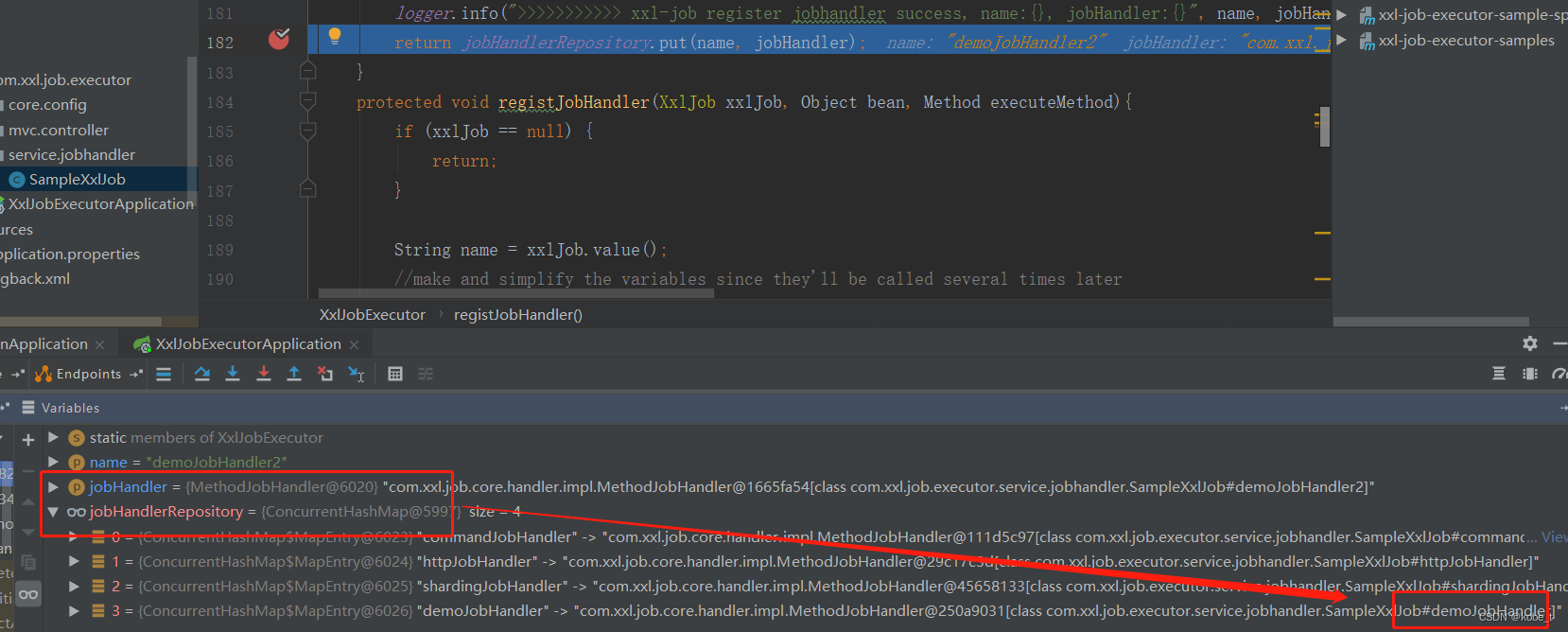1568x632 pixels.
Task: Click the Endpoints tab icon
Action: tap(43, 374)
